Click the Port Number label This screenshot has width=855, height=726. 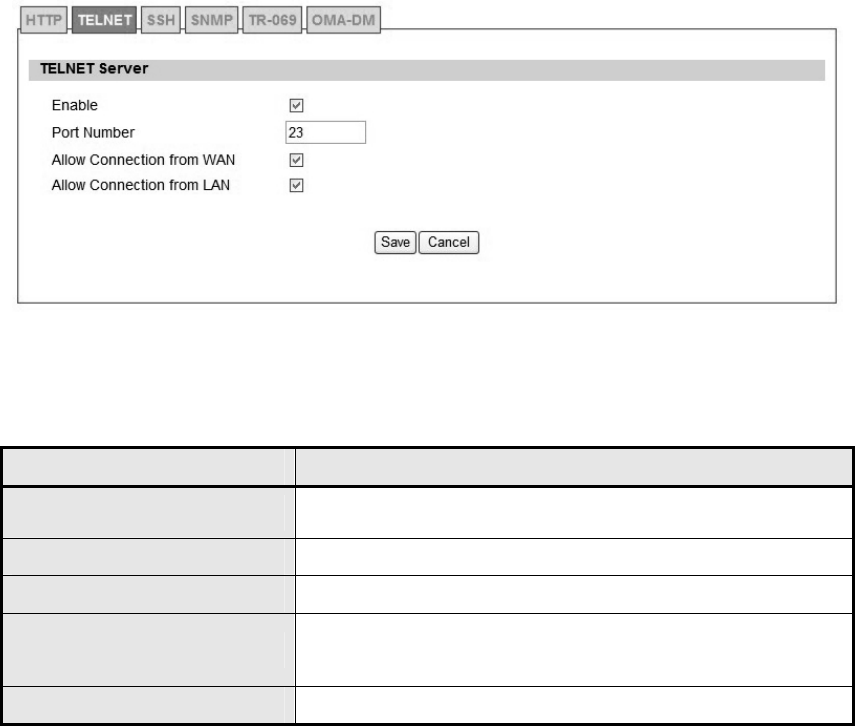pyautogui.click(x=93, y=133)
